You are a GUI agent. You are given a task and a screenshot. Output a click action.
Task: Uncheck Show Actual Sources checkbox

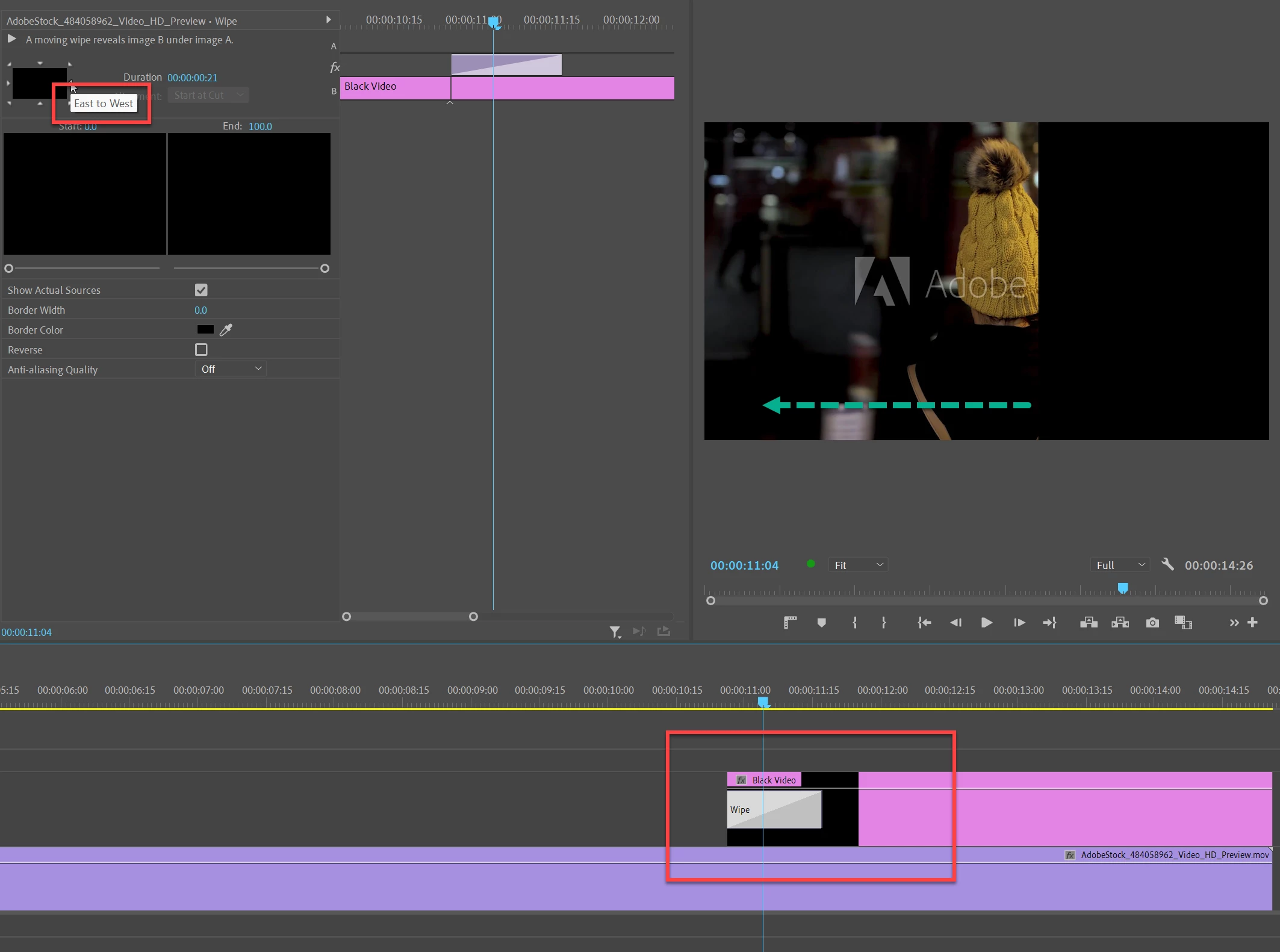(201, 290)
